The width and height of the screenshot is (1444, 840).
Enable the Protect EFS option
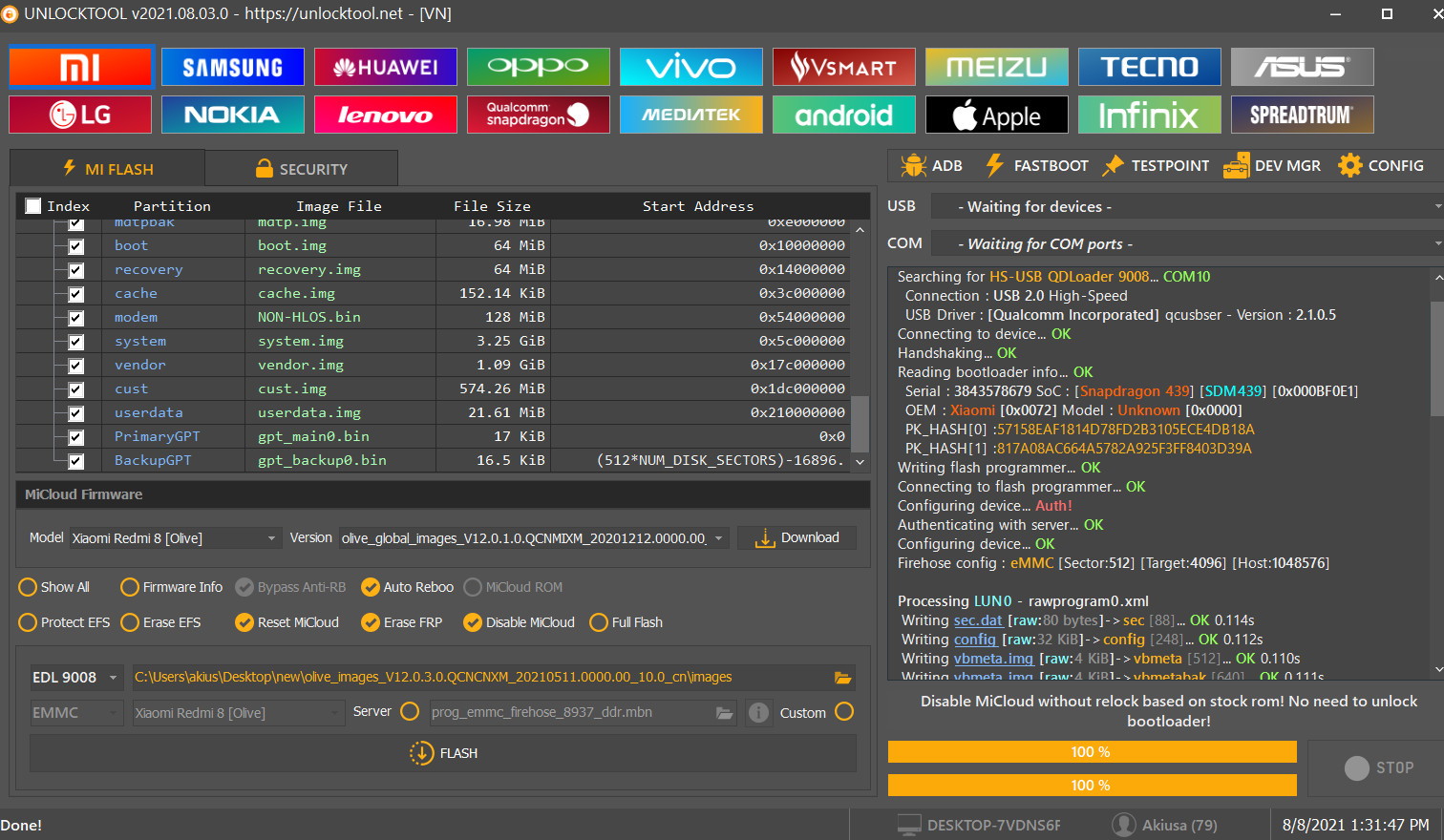(65, 622)
